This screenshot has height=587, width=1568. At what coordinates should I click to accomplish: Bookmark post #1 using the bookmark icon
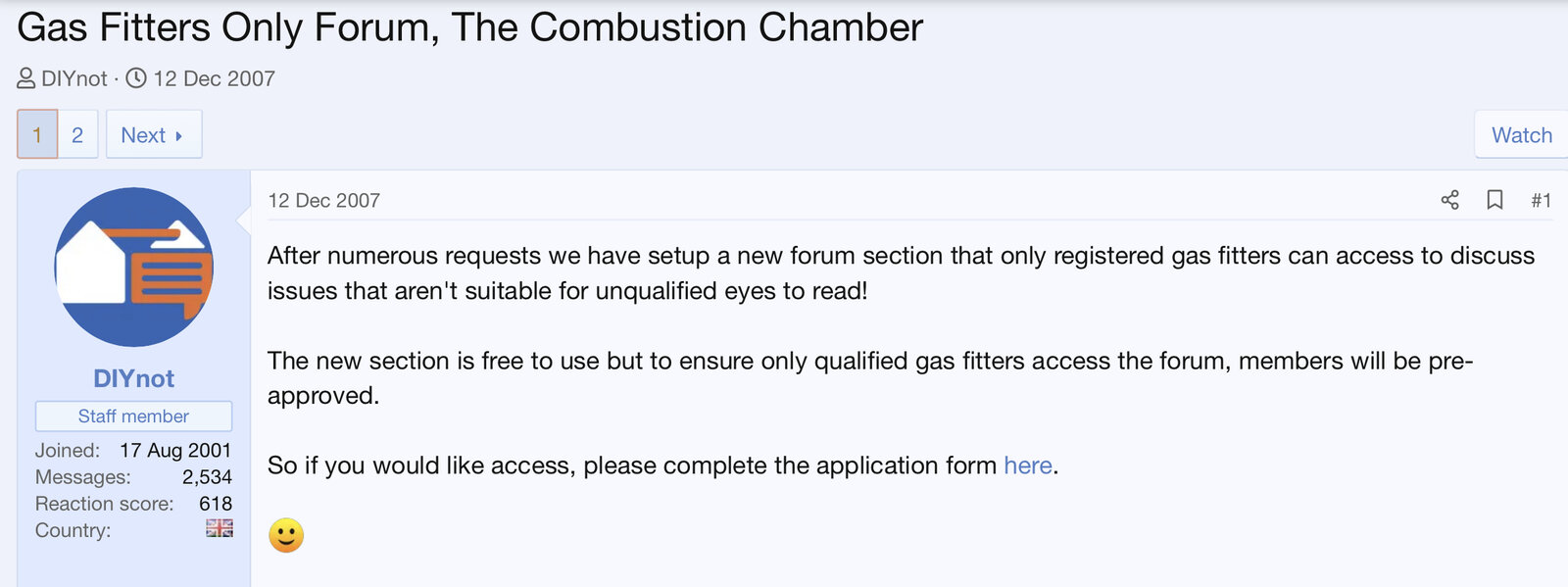(1494, 200)
